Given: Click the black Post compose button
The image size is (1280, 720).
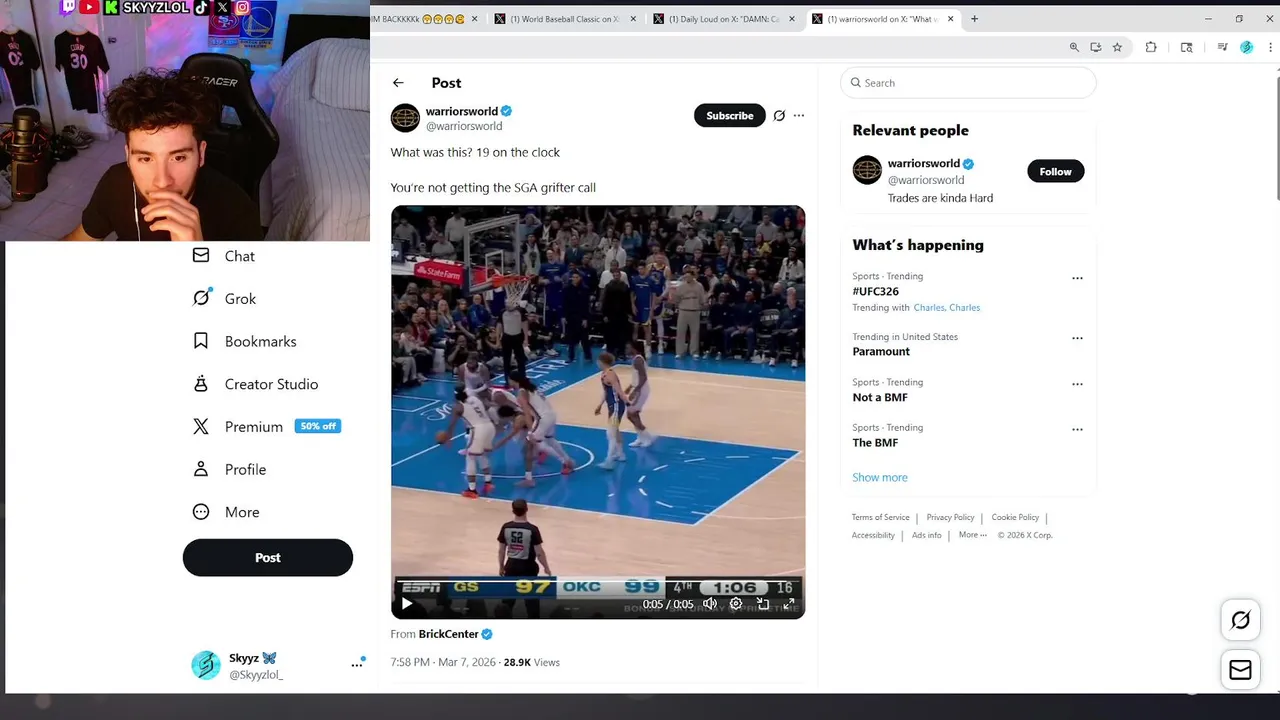Looking at the screenshot, I should point(268,558).
